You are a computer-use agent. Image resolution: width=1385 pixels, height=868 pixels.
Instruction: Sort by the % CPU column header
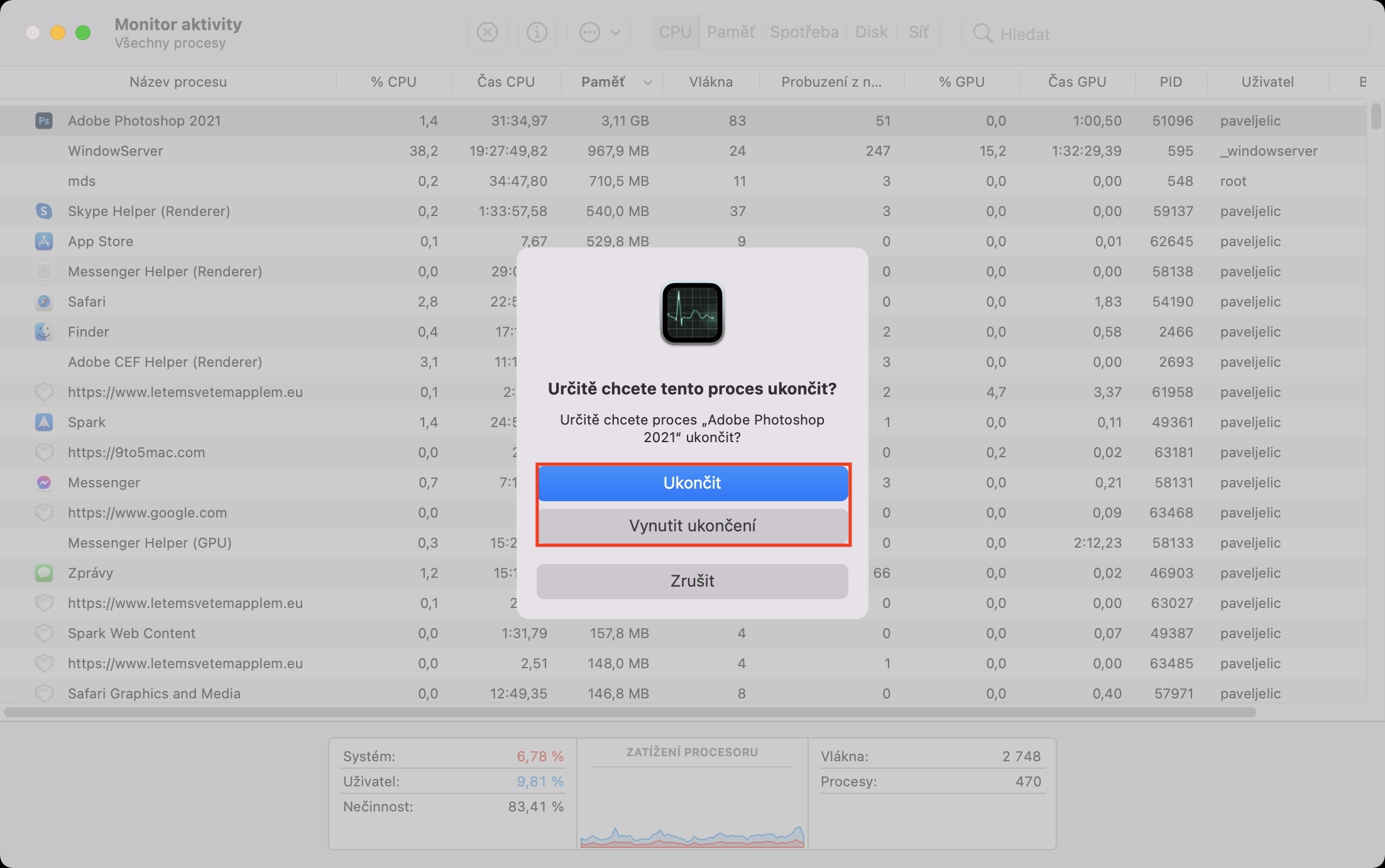(x=393, y=82)
